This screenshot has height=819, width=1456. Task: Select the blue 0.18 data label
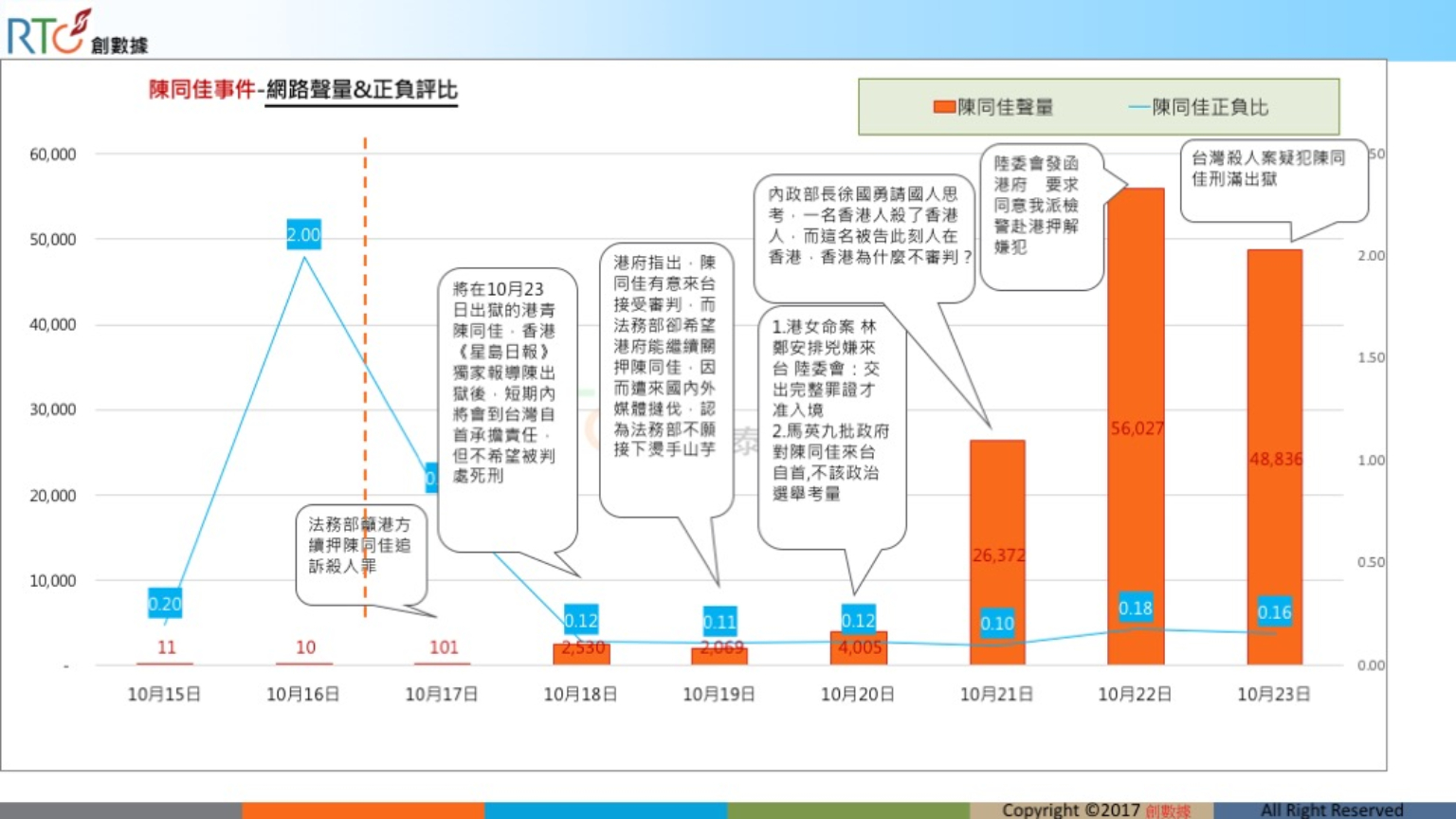click(x=1136, y=609)
